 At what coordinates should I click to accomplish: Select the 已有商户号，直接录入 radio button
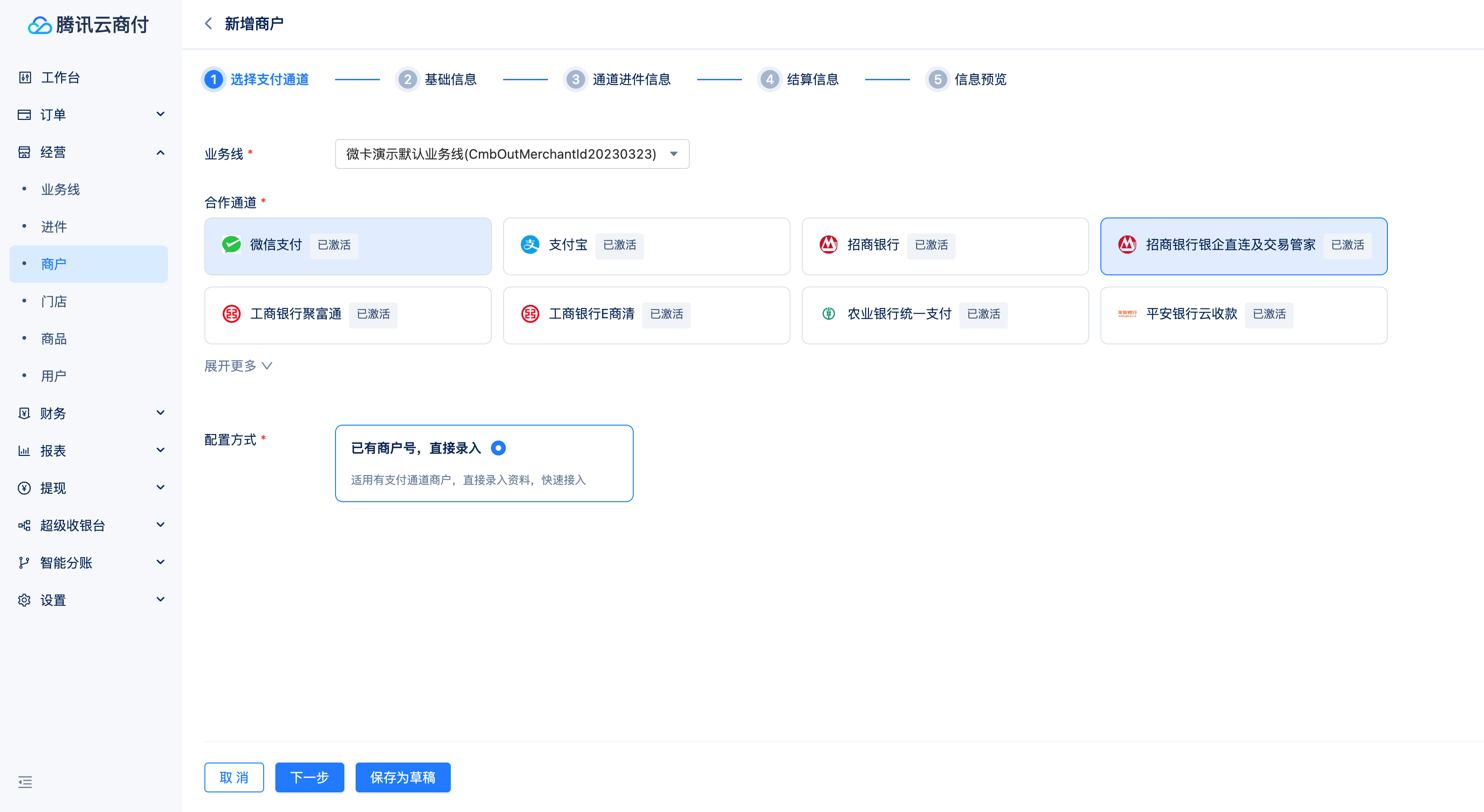tap(498, 448)
